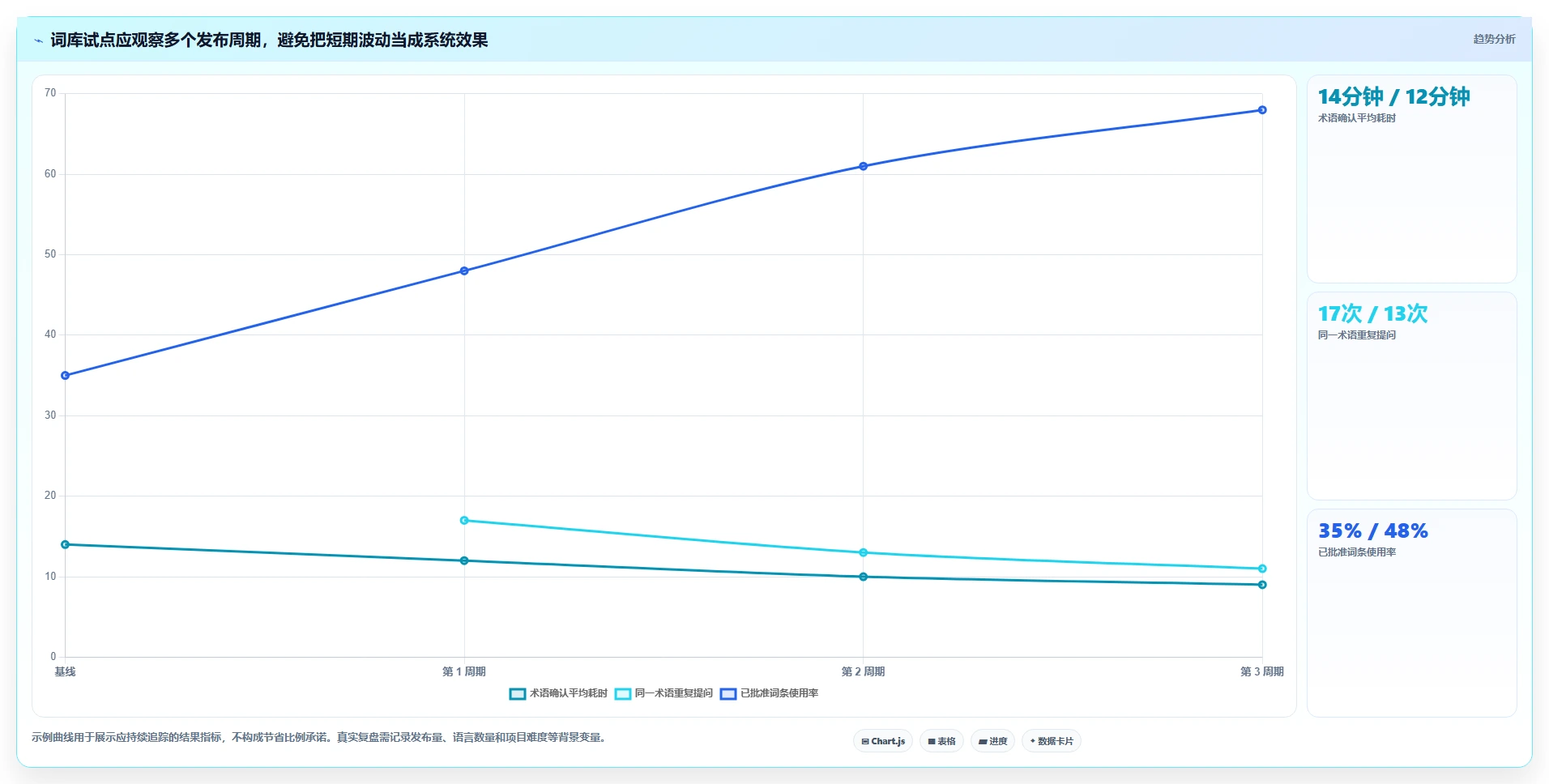
Task: Click the 70 y-axis tick label
Action: [50, 93]
